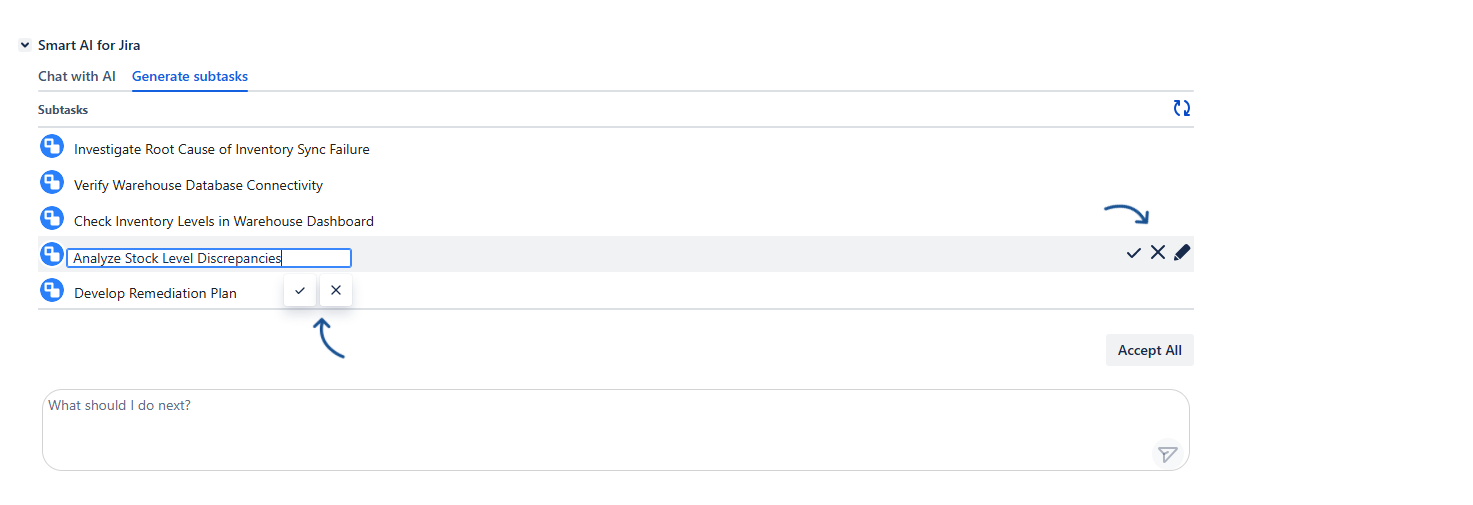The height and width of the screenshot is (505, 1473).
Task: Select the Develop Remediation Plan subtask
Action: pos(155,293)
